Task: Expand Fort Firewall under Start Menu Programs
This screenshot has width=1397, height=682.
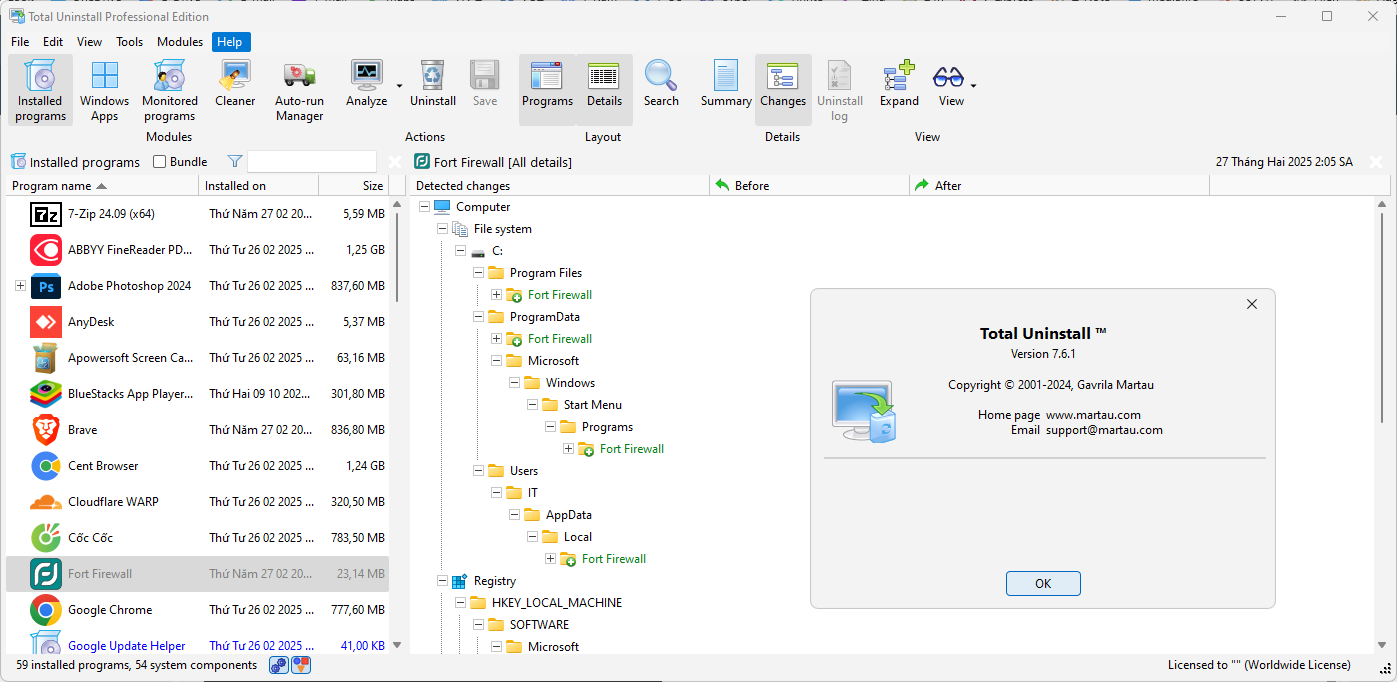Action: 568,449
